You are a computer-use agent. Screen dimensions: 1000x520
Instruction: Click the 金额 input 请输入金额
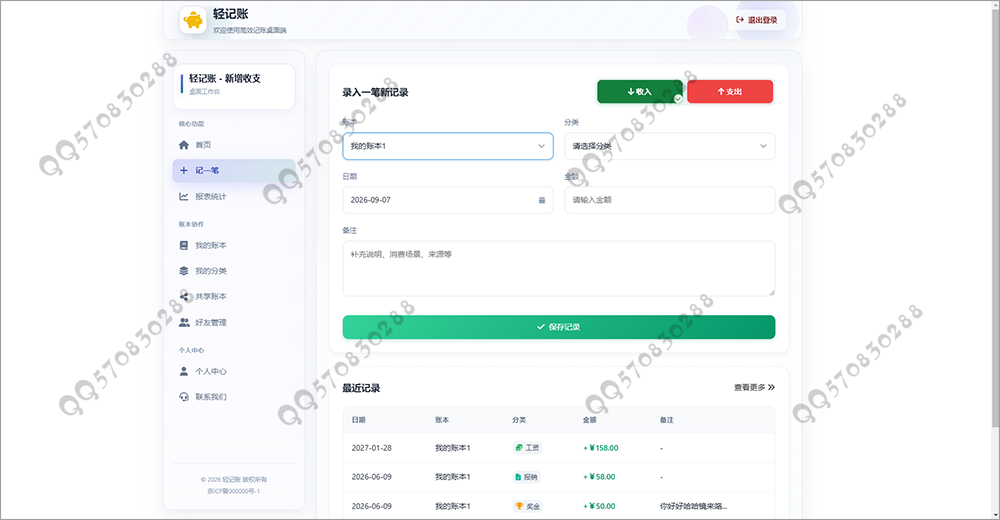[670, 200]
